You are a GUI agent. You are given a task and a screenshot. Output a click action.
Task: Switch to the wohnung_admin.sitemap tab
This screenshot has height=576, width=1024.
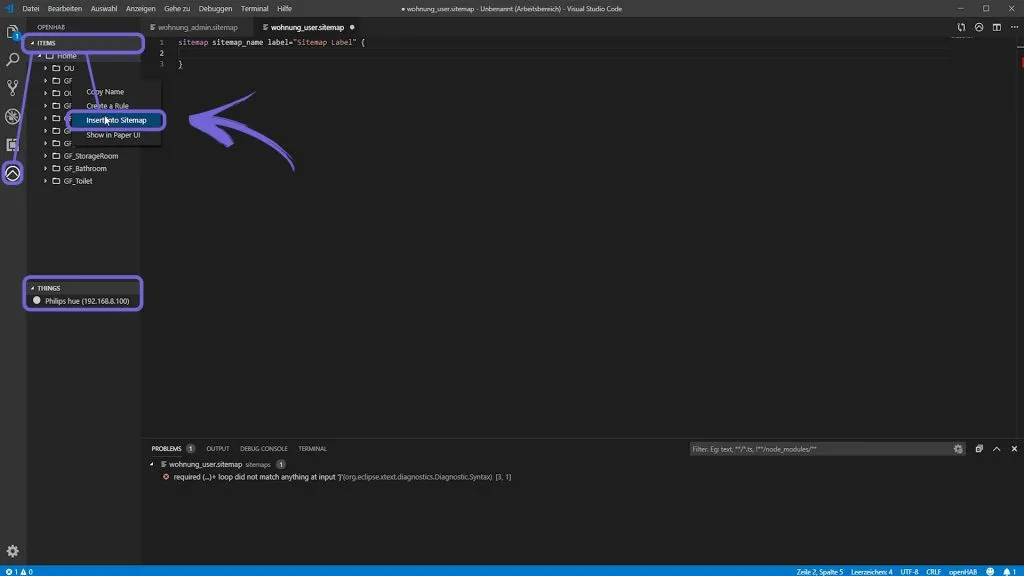[x=197, y=27]
